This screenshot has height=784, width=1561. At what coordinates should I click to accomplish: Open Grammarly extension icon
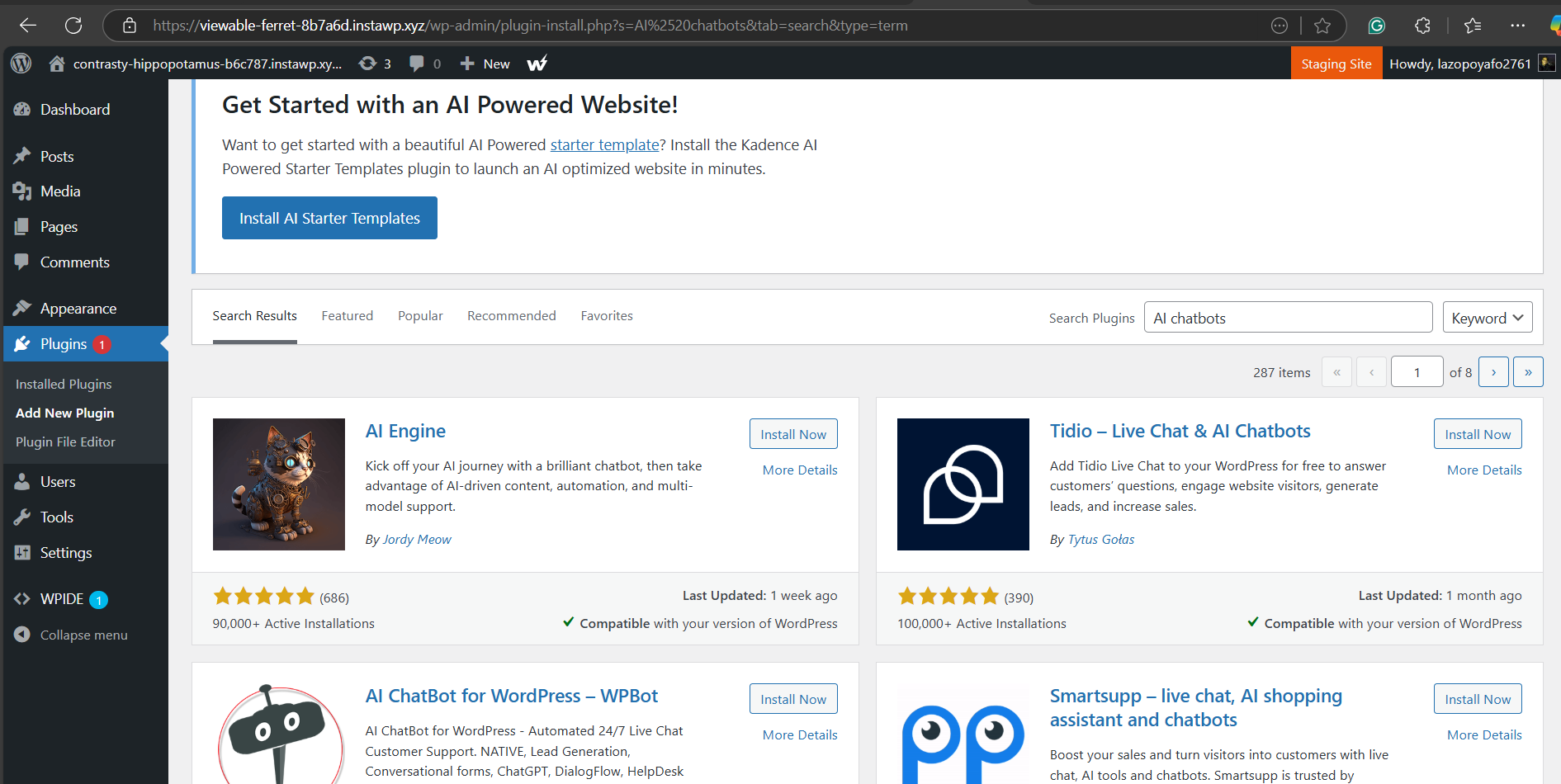tap(1376, 26)
